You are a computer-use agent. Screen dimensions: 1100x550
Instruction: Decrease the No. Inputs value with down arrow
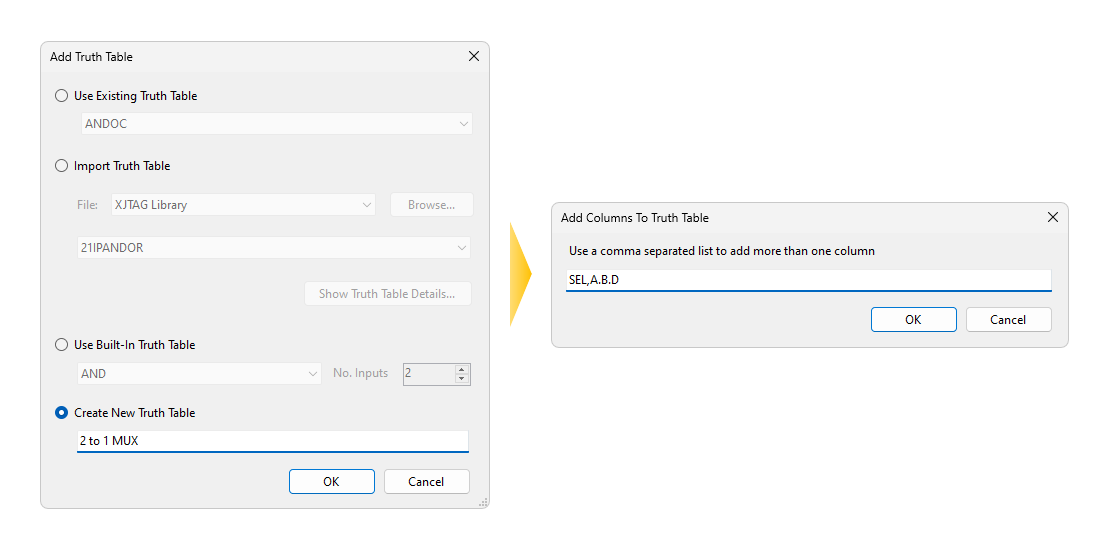[461, 379]
